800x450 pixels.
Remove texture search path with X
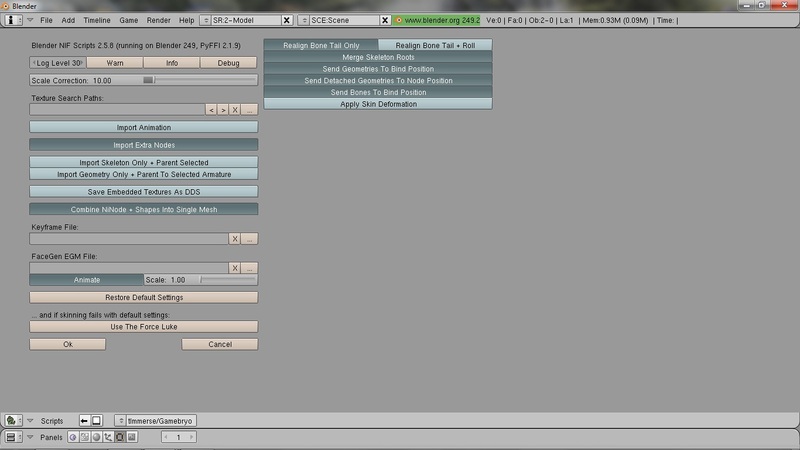tap(235, 110)
